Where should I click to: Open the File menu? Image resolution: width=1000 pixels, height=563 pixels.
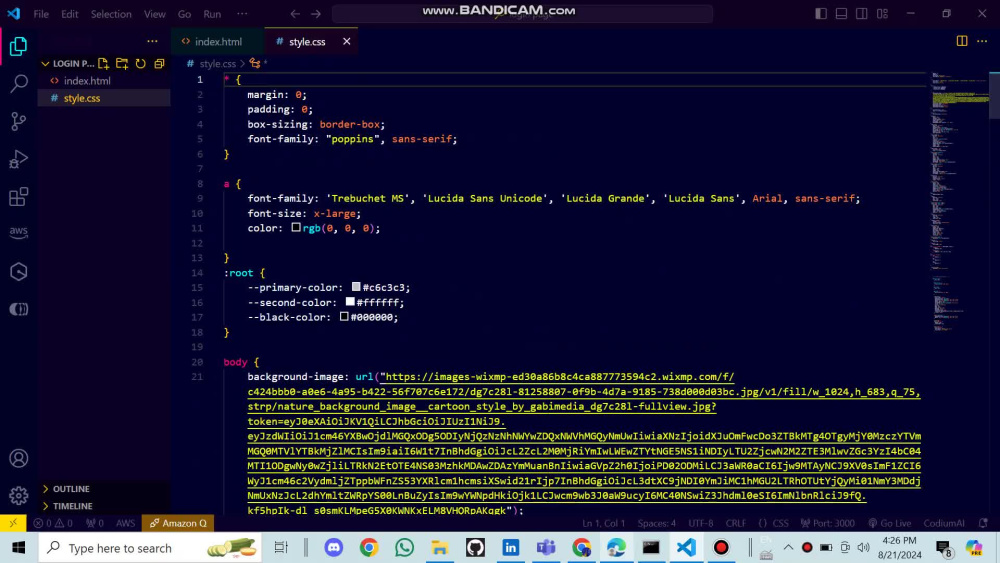(x=41, y=14)
